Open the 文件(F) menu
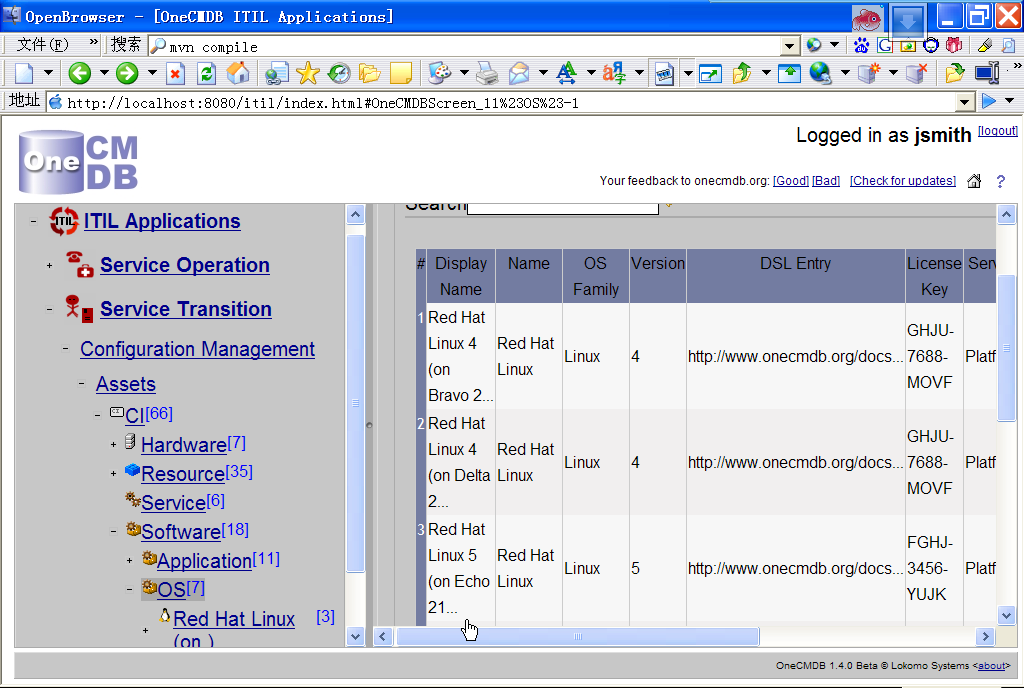 point(42,45)
